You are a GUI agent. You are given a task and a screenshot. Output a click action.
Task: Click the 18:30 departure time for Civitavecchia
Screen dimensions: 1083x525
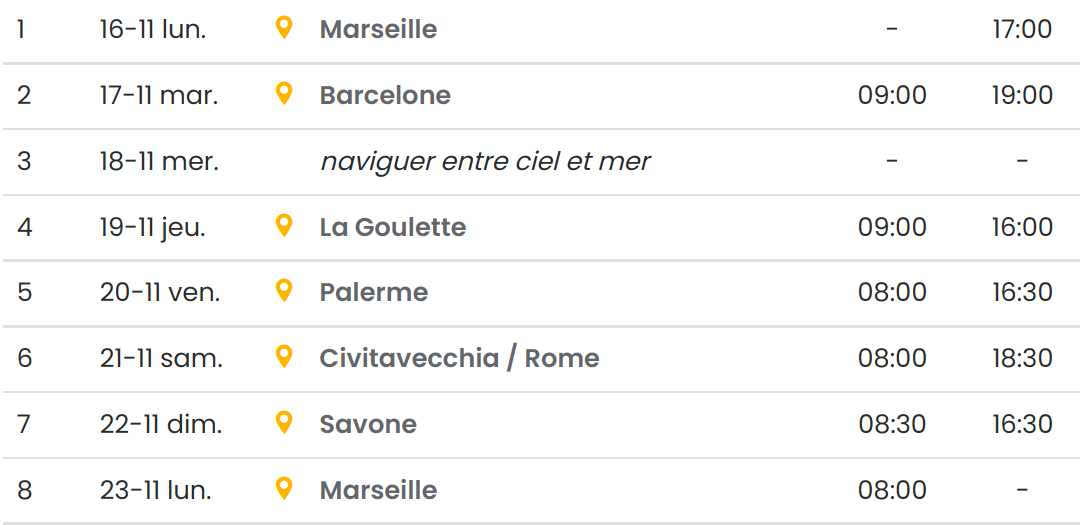(x=1022, y=358)
